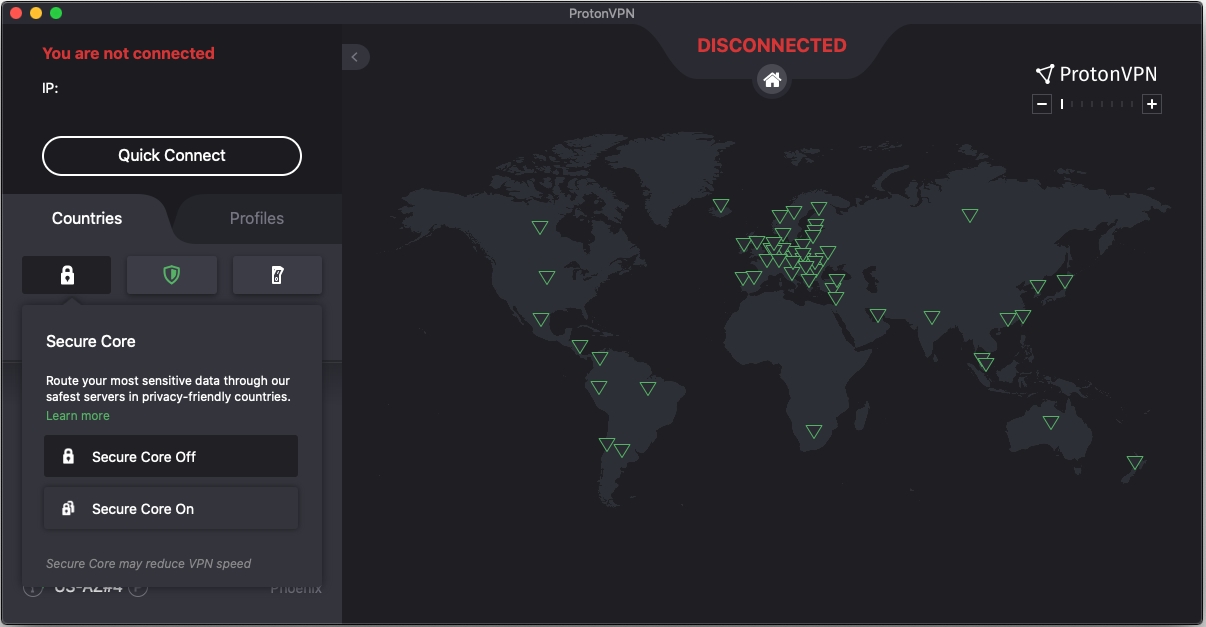Open the Learn more link
The height and width of the screenshot is (627, 1206).
point(77,415)
